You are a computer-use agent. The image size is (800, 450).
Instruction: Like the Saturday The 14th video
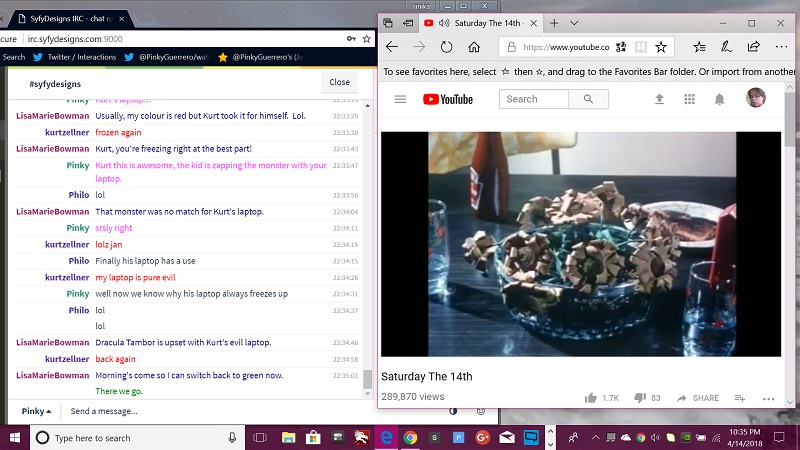point(591,398)
